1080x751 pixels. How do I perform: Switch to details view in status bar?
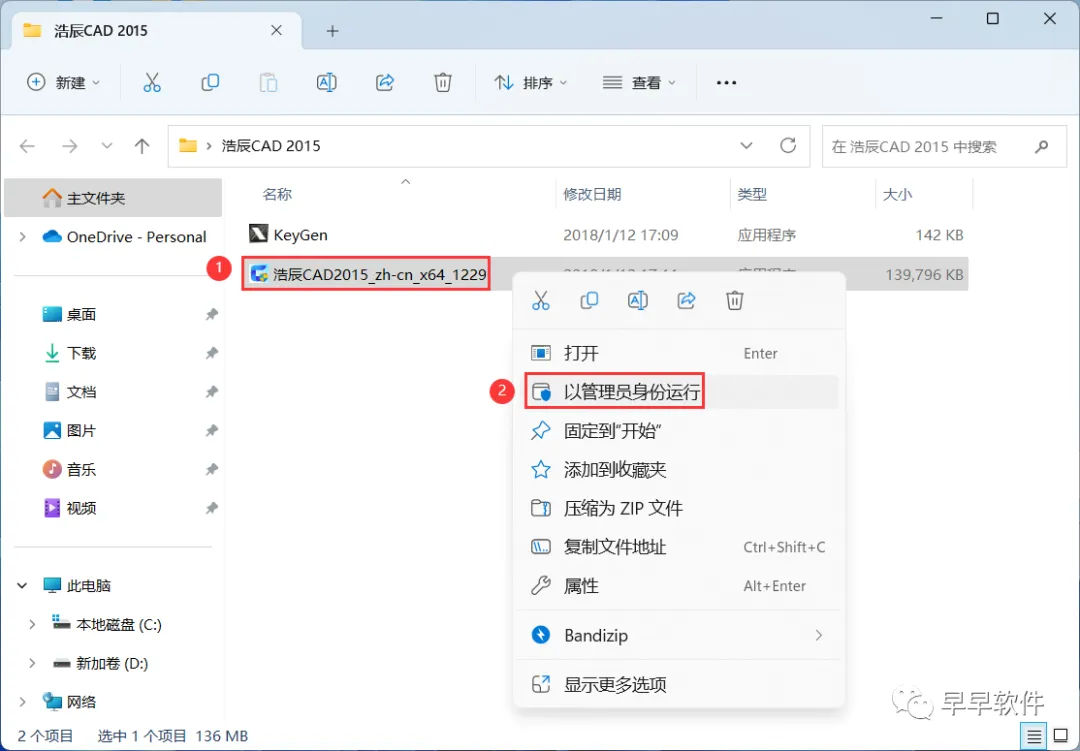click(x=1034, y=737)
